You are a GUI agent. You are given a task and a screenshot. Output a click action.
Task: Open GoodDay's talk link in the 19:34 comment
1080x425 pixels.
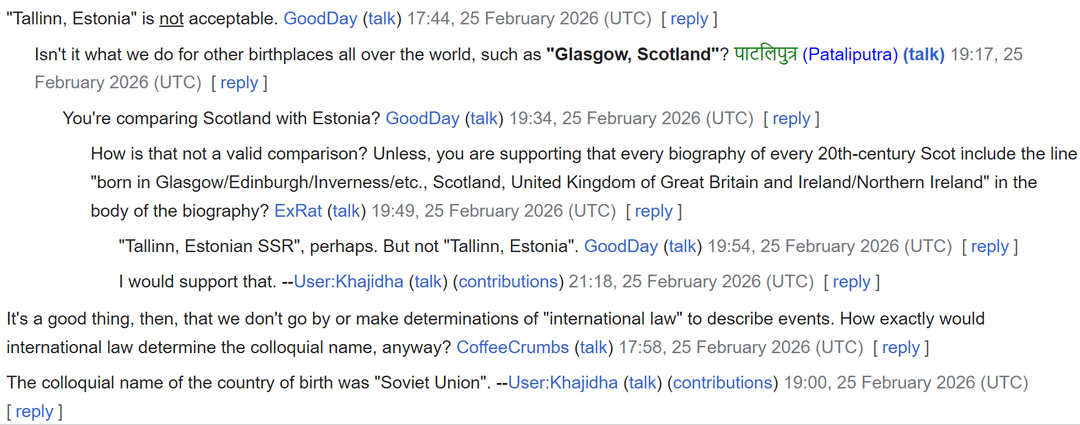click(x=484, y=118)
